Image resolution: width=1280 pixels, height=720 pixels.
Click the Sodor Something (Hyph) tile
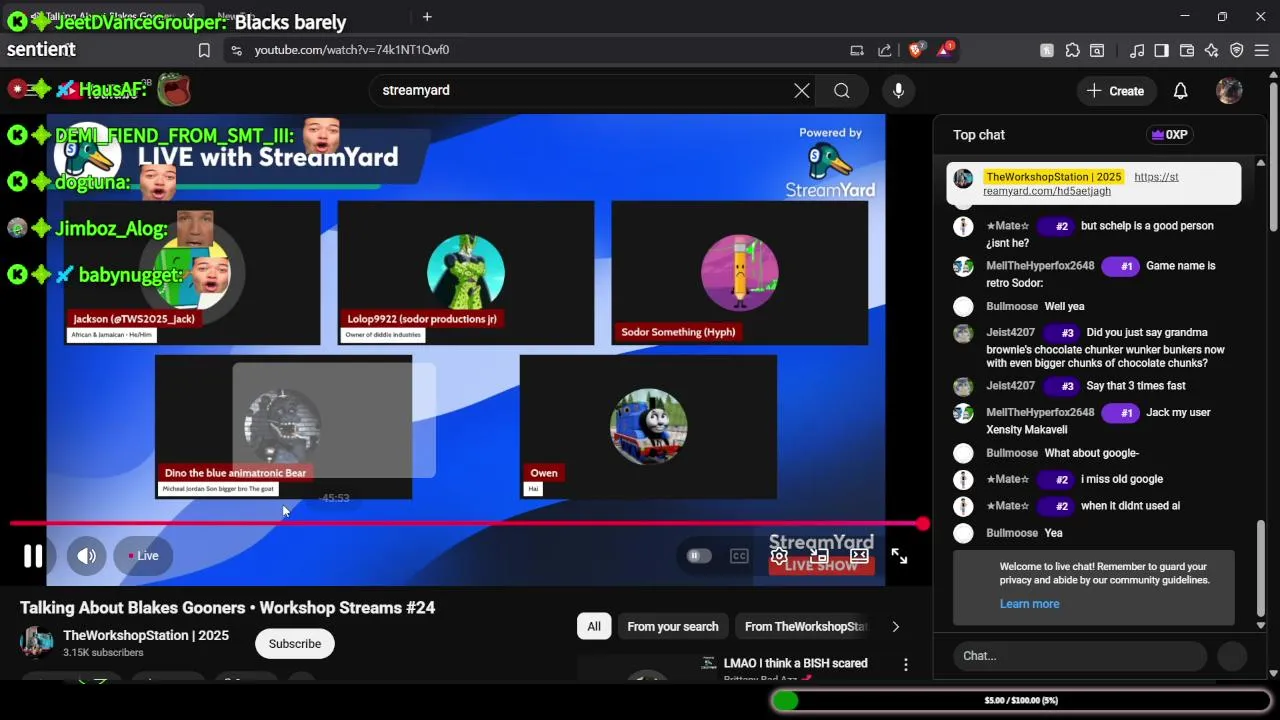point(740,273)
